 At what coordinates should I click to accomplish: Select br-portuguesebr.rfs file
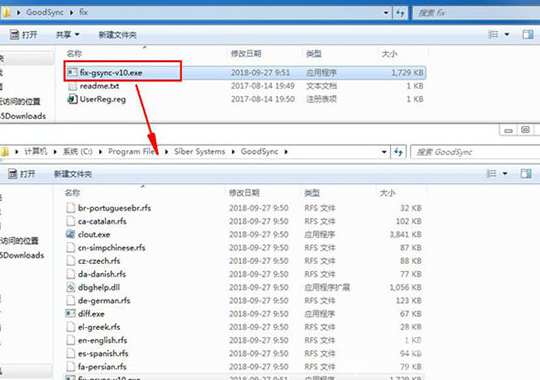(114, 208)
